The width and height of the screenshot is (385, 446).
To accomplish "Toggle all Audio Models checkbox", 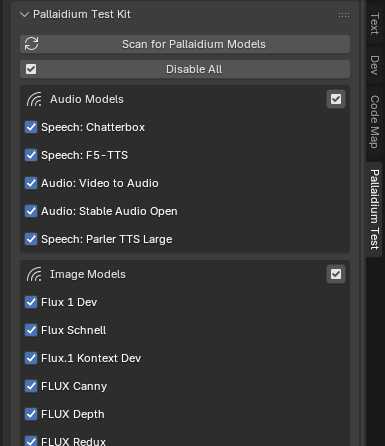I will pyautogui.click(x=336, y=99).
